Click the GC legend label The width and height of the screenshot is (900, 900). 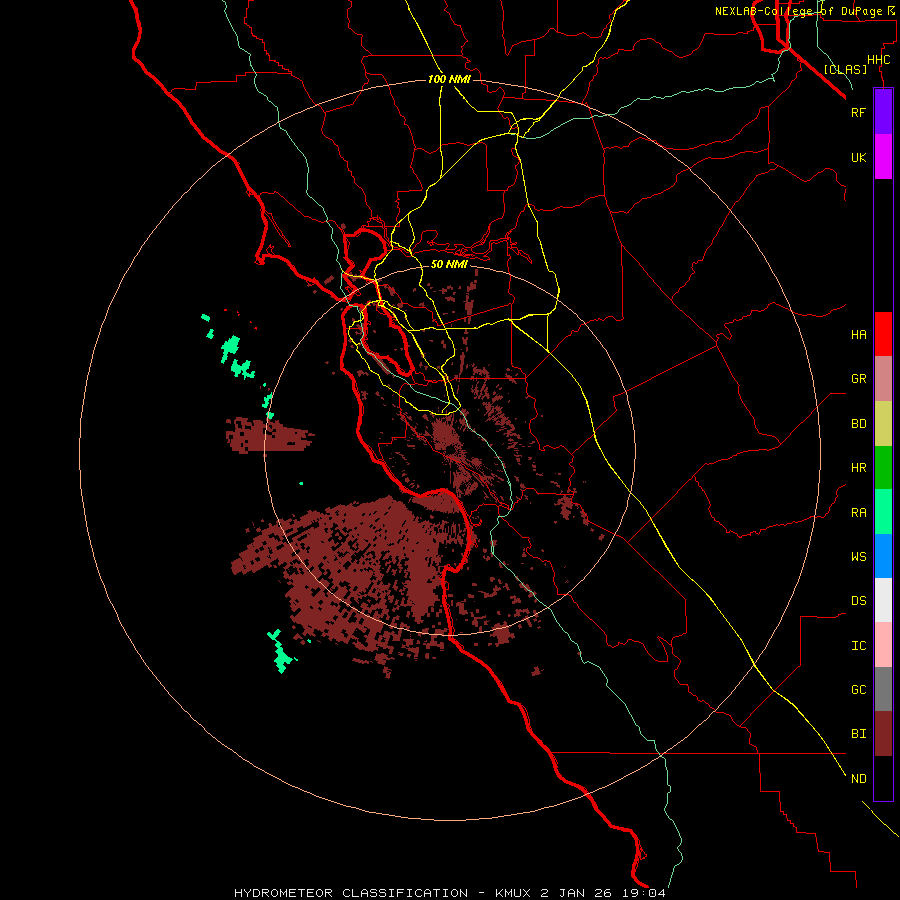858,690
